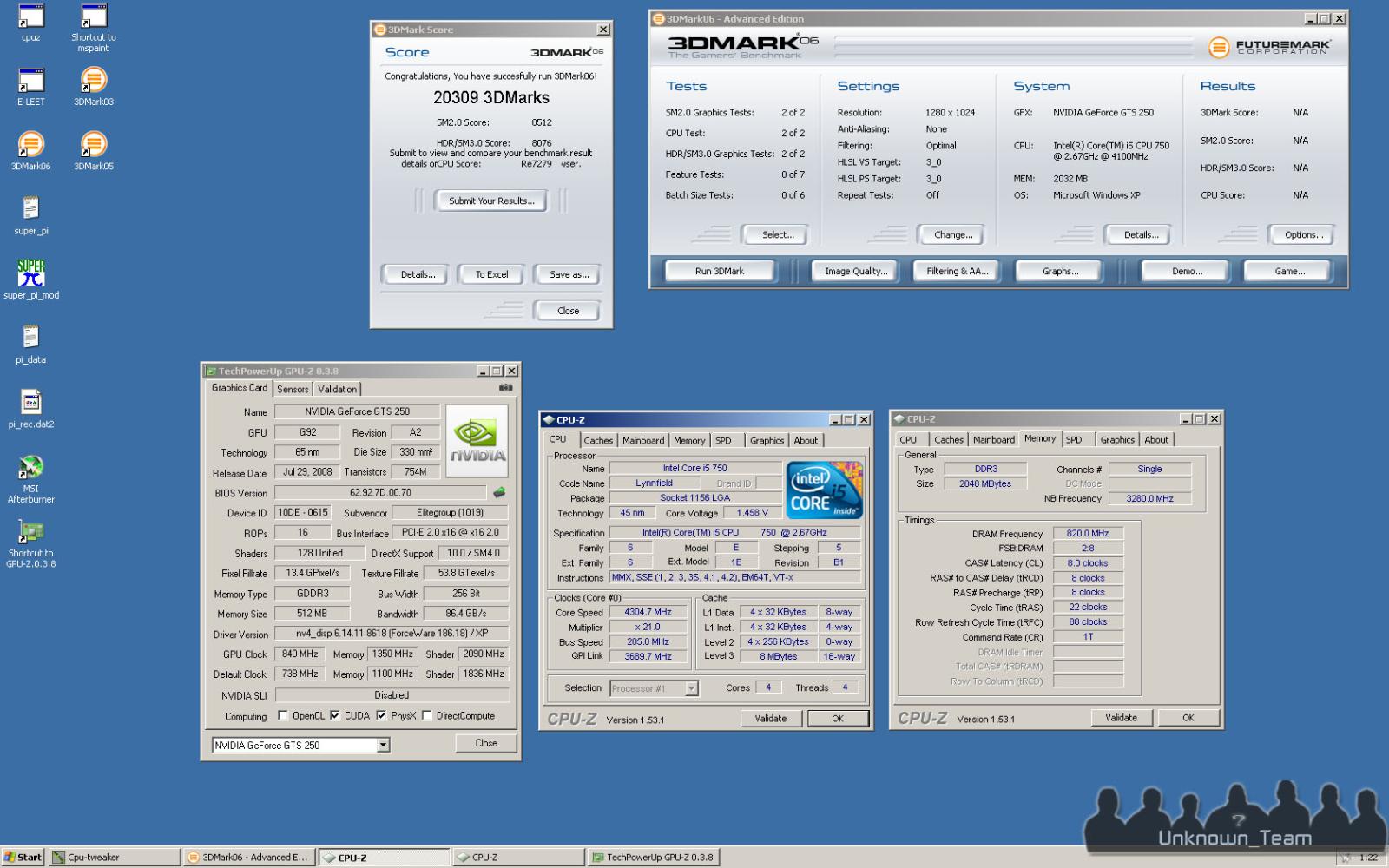This screenshot has height=868, width=1389.
Task: Click the Image Quality button
Action: pos(856,272)
